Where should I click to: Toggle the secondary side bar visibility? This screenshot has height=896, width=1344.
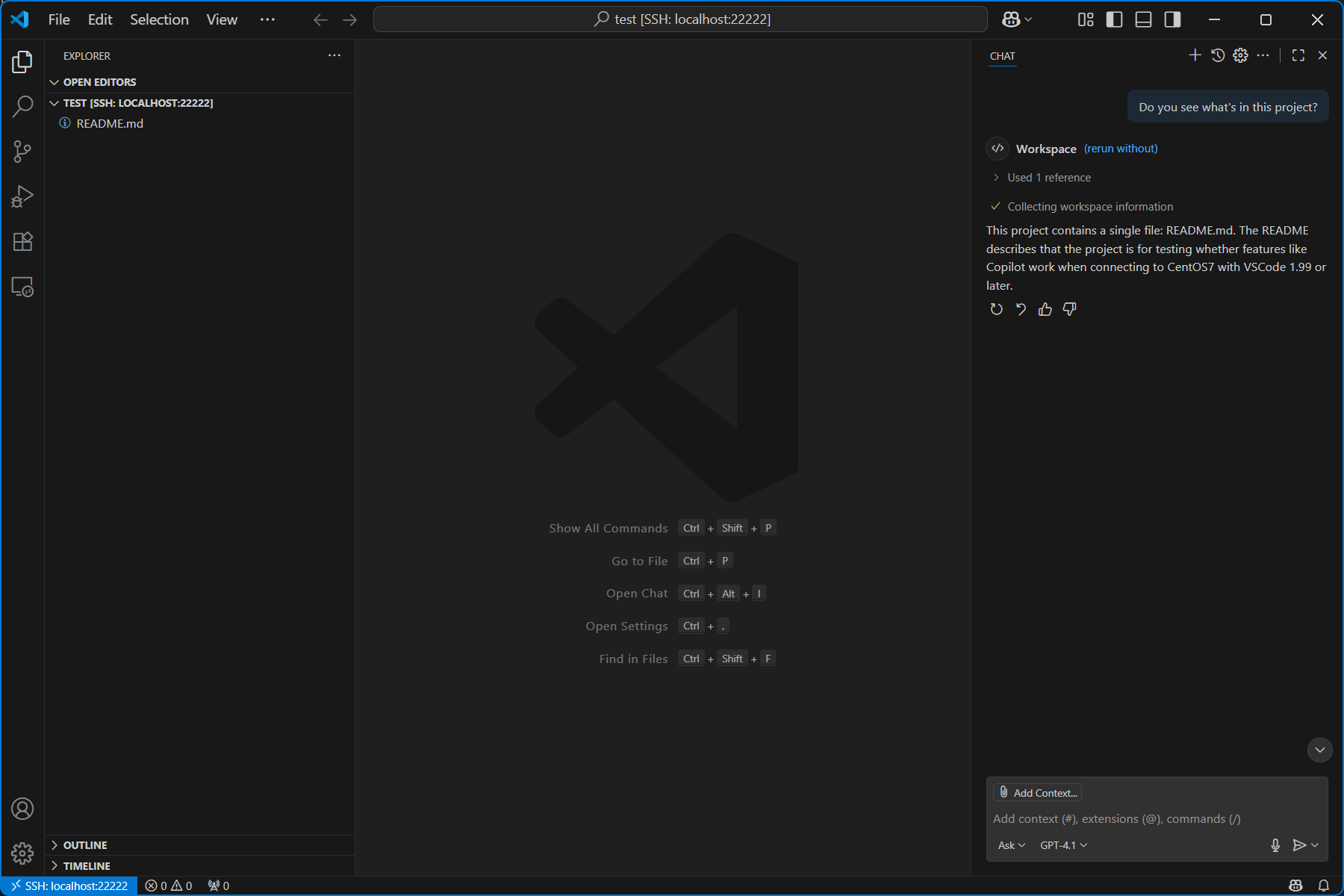(1172, 19)
